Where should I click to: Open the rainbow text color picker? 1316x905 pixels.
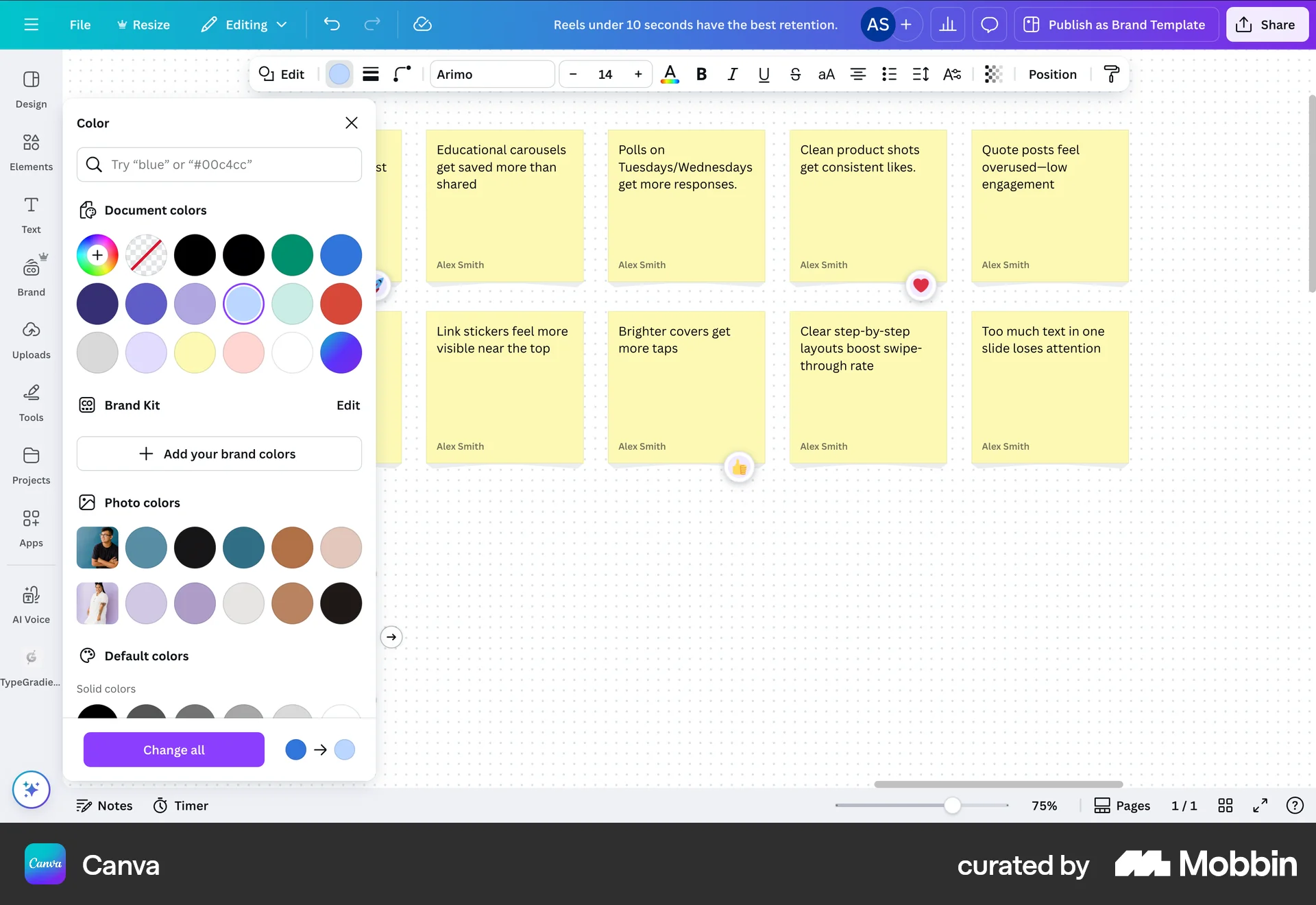pyautogui.click(x=670, y=74)
